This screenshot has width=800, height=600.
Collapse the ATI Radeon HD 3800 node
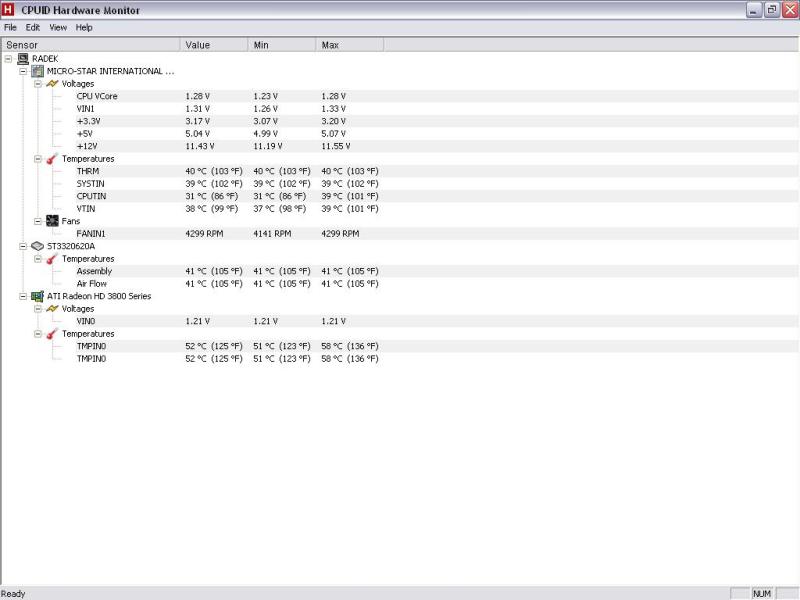23,296
